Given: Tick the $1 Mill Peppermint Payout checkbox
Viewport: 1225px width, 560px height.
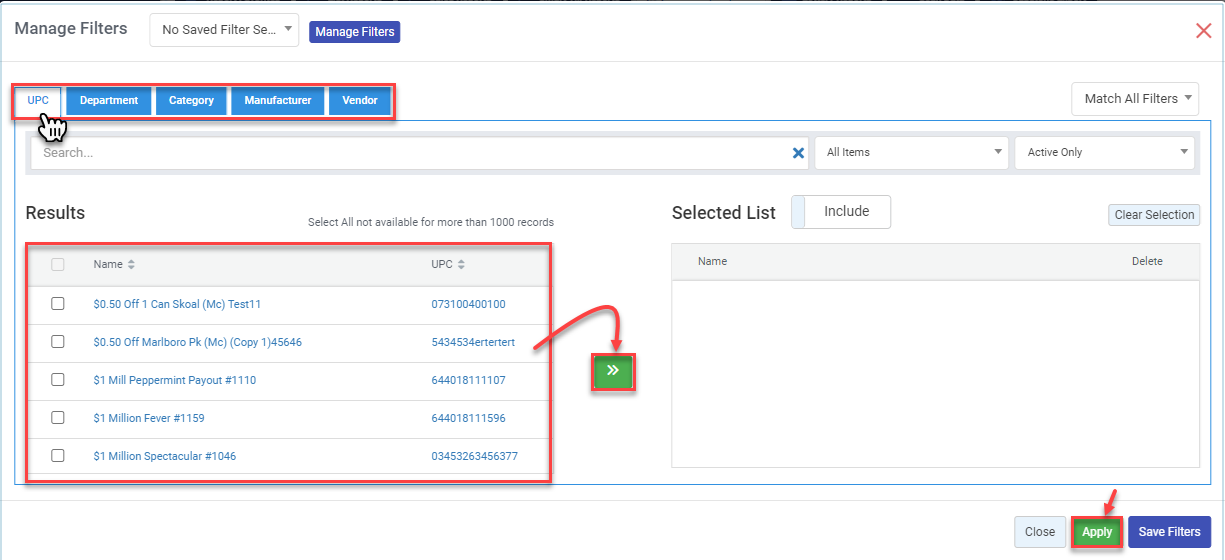Looking at the screenshot, I should [58, 380].
